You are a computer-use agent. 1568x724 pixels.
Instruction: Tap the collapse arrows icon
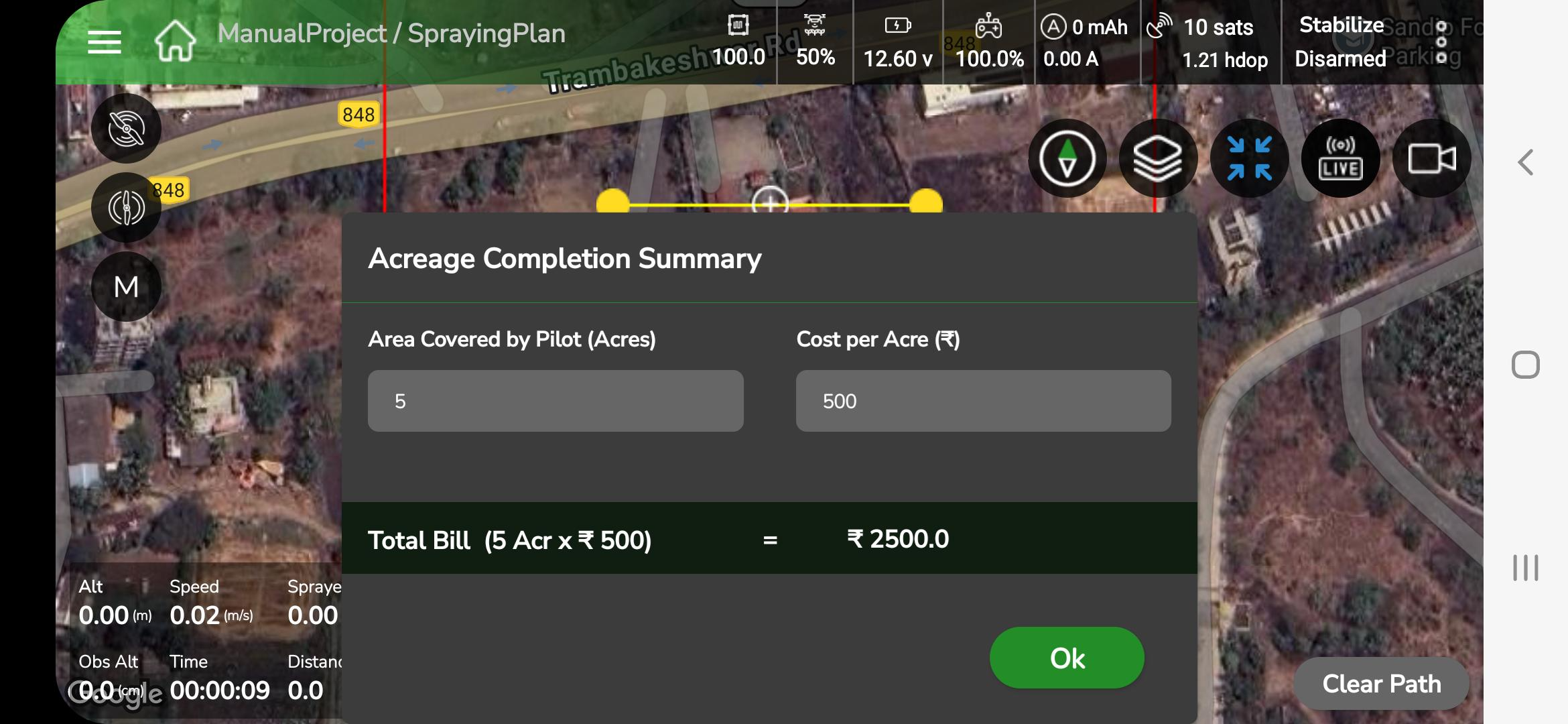tap(1249, 159)
